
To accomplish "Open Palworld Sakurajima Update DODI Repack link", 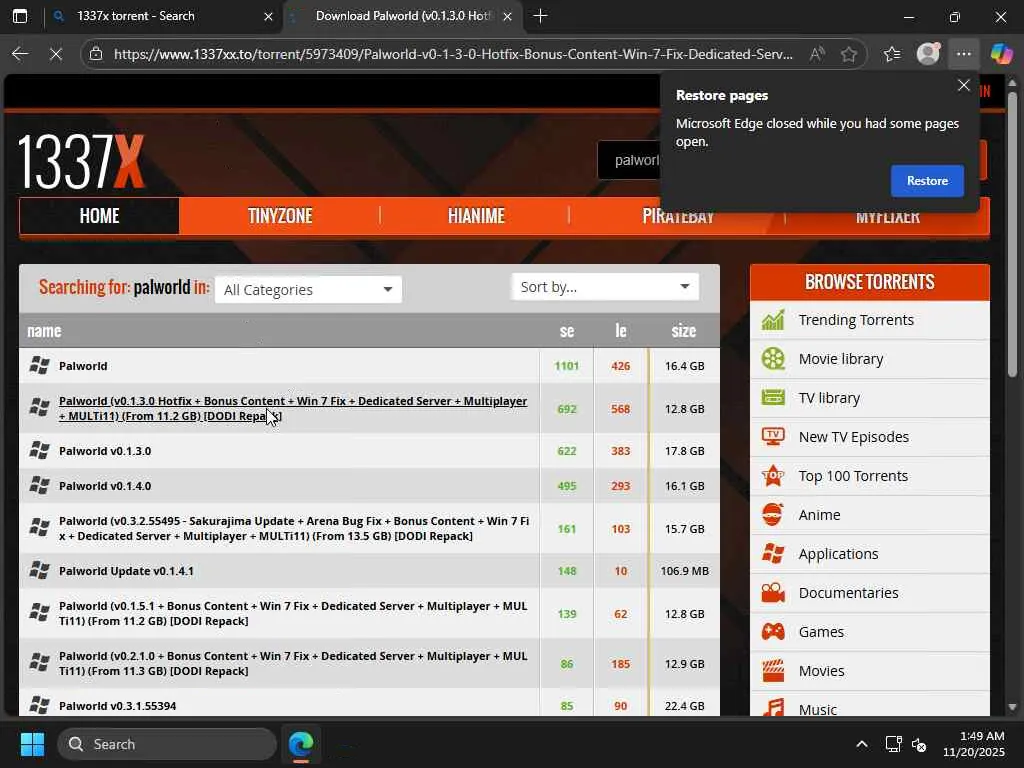I will (294, 528).
